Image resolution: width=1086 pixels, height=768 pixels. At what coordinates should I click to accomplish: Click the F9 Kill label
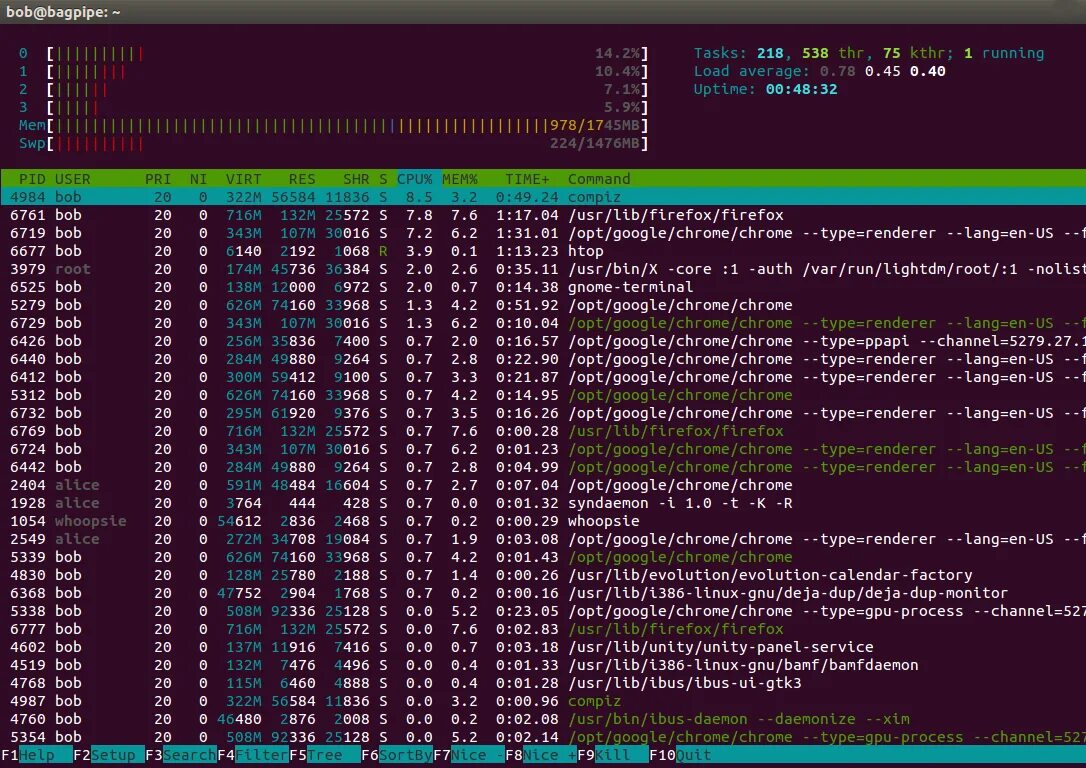tap(621, 755)
